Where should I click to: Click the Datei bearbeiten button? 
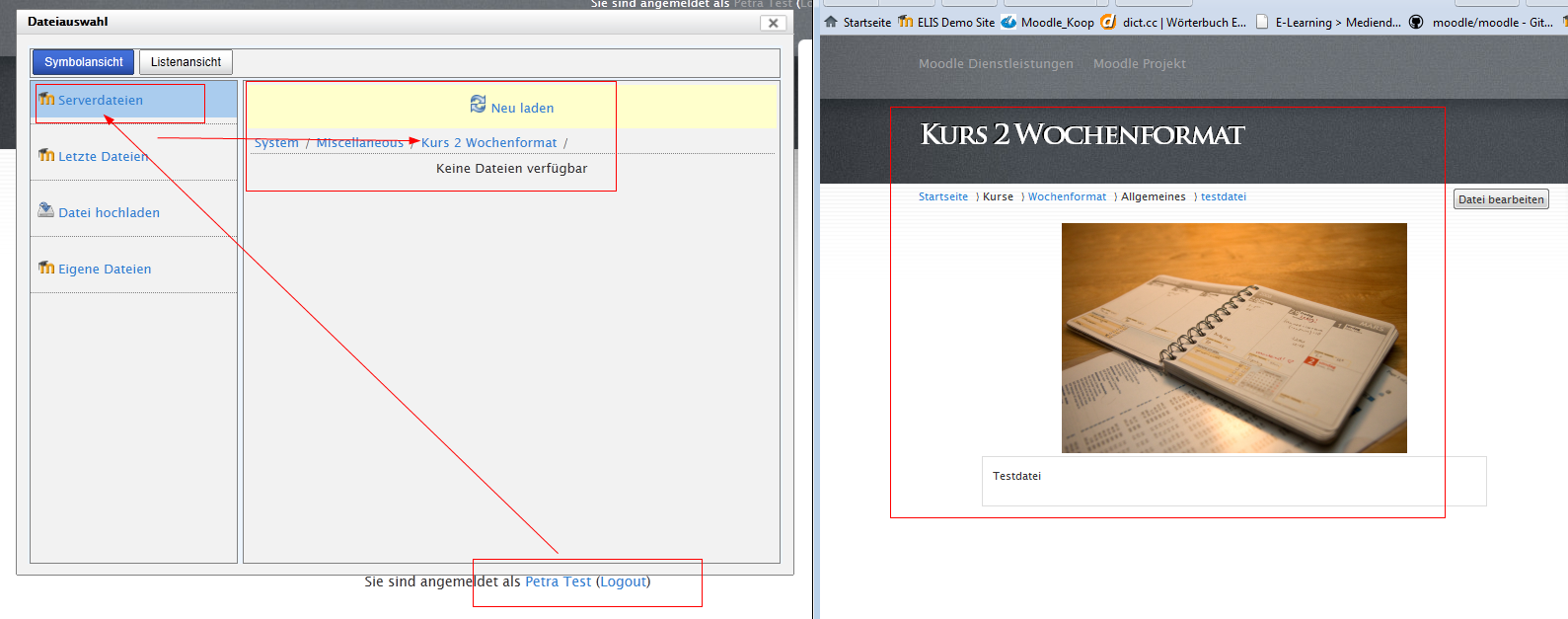pos(1501,199)
